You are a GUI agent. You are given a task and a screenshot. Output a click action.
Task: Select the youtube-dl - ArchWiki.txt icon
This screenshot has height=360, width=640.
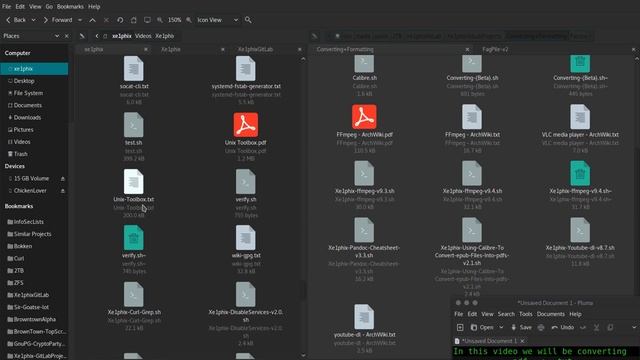click(364, 317)
